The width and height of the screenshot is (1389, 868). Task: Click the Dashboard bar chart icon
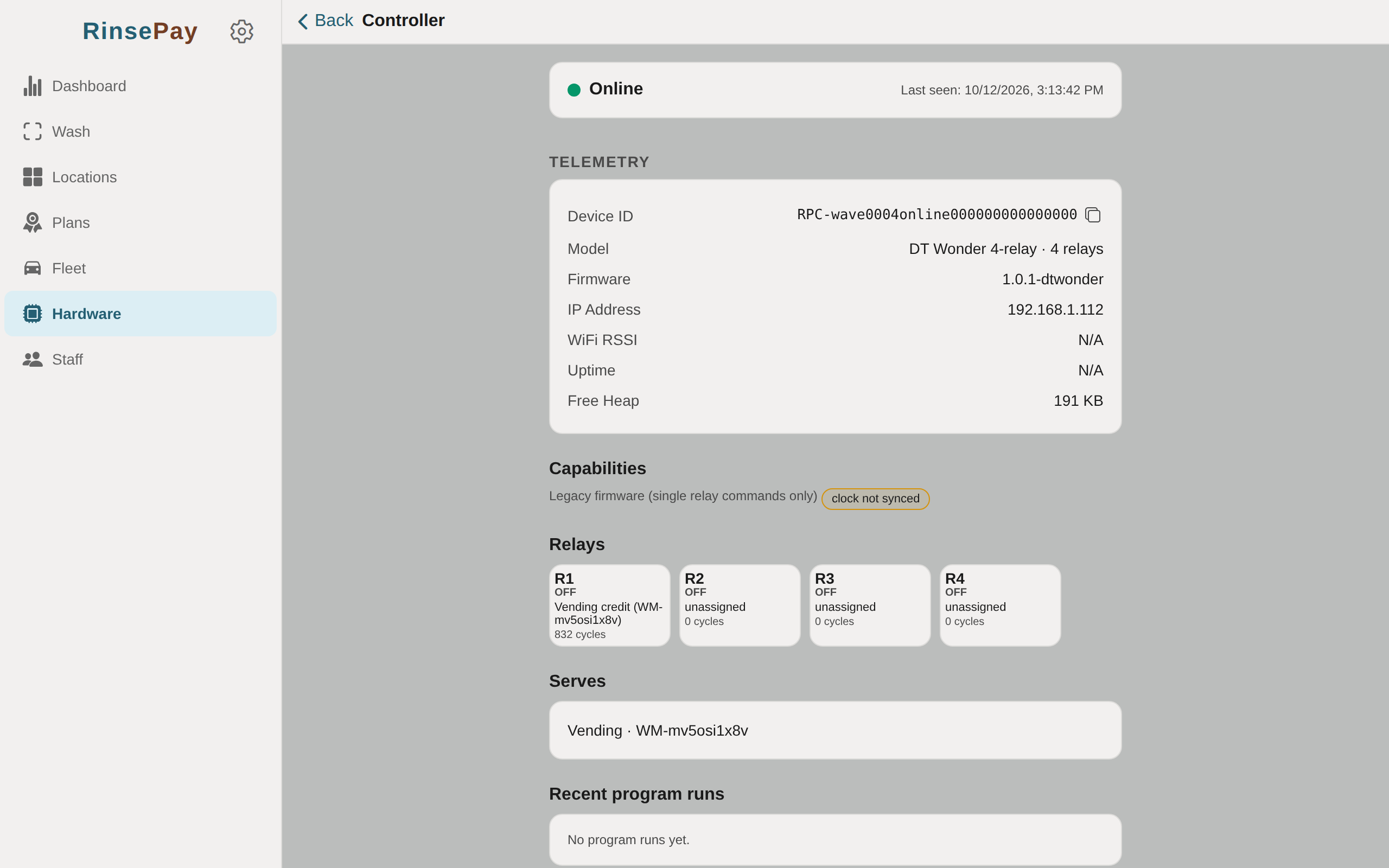point(33,86)
